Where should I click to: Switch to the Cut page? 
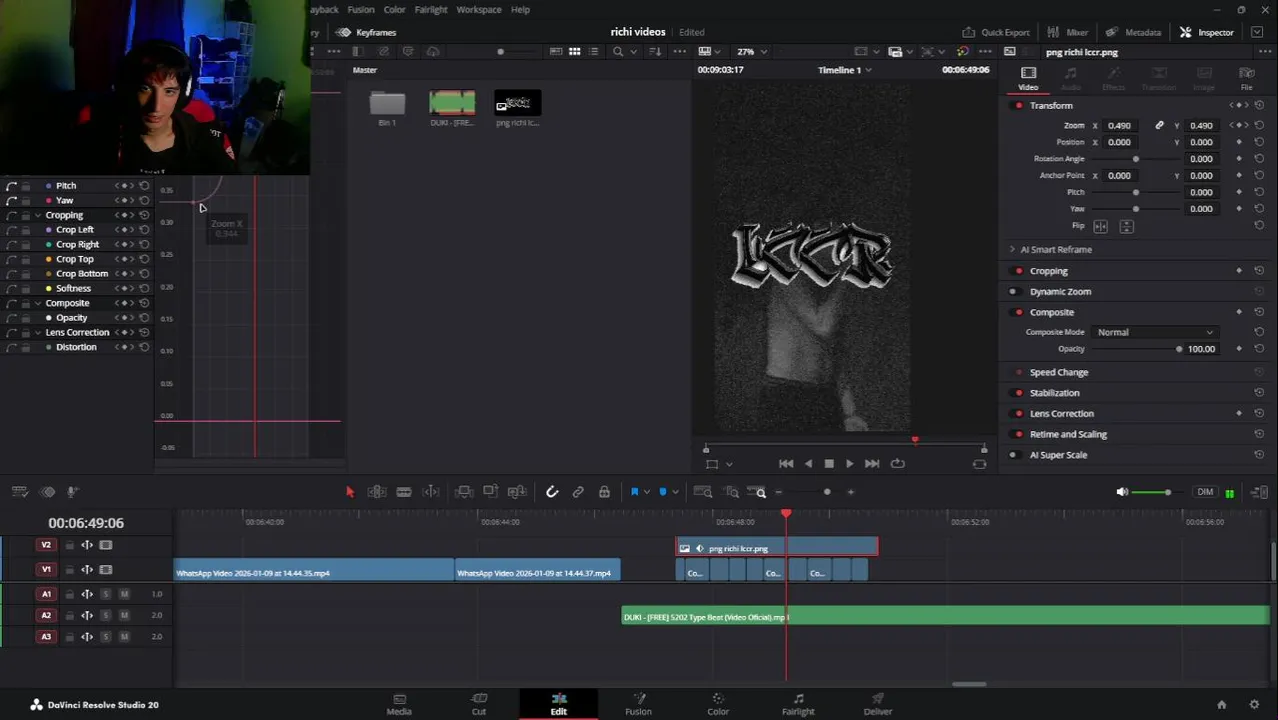coord(479,704)
